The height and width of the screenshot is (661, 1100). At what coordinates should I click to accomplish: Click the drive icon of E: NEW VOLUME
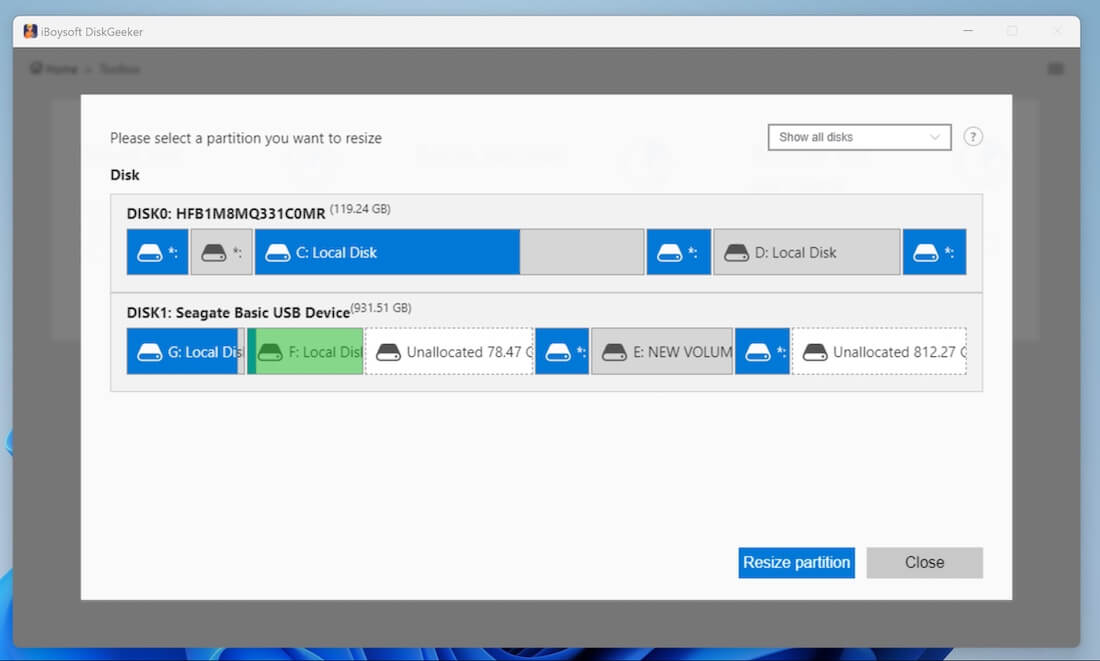tap(615, 352)
